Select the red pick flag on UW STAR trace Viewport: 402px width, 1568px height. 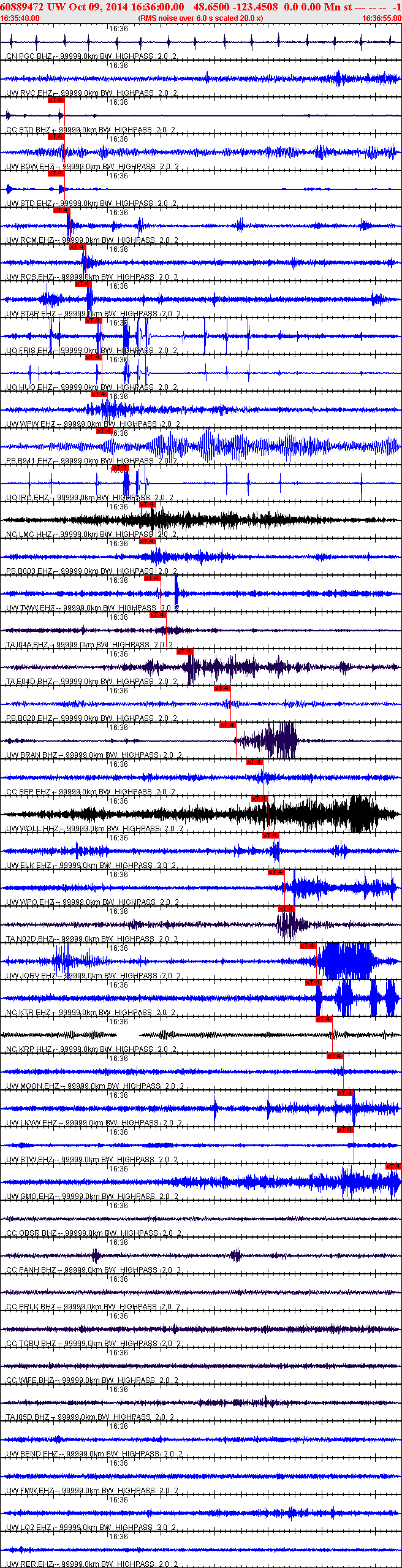(x=83, y=284)
